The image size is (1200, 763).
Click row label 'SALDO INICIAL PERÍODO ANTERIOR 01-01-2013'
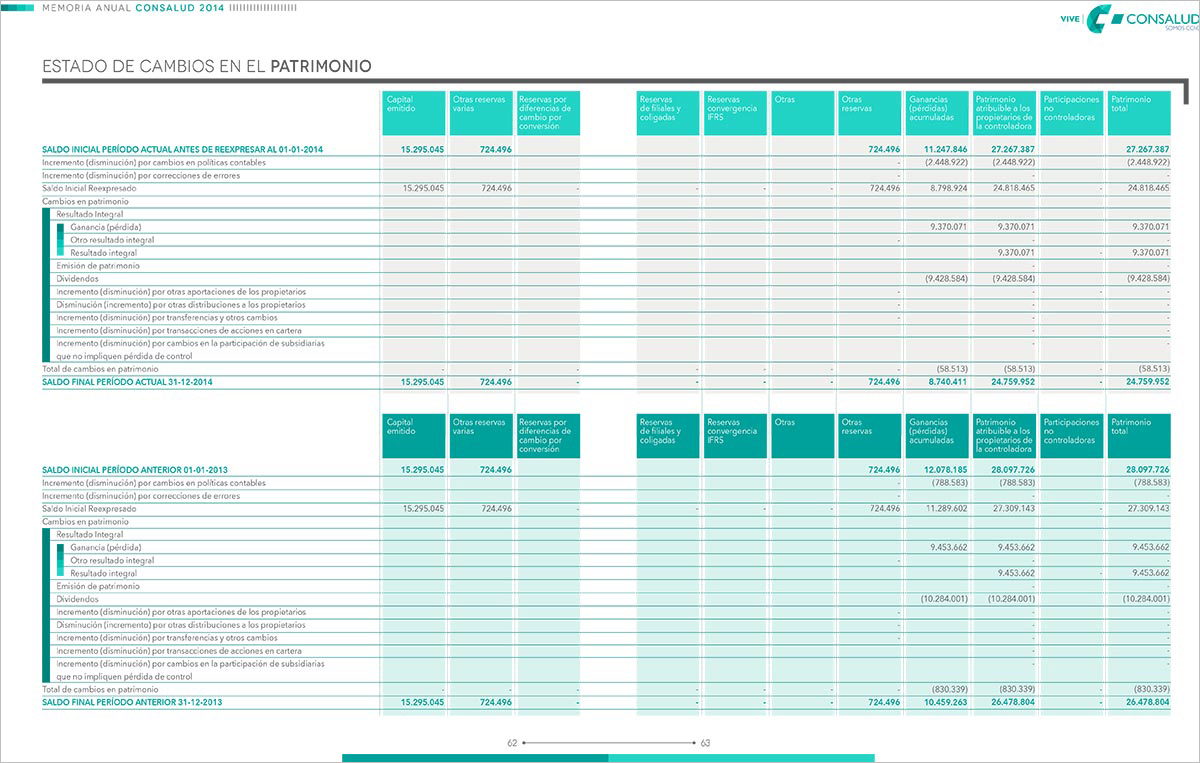[x=135, y=469]
